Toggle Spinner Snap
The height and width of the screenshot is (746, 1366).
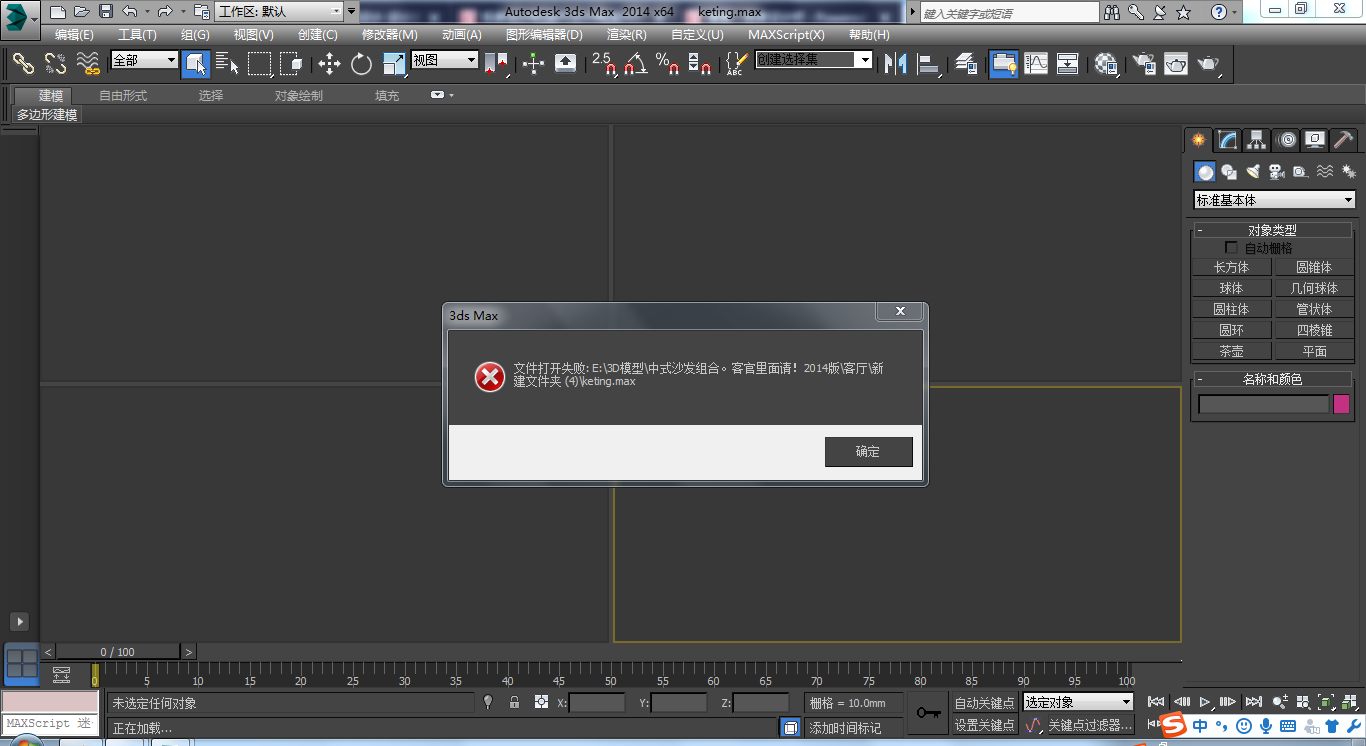[x=700, y=64]
